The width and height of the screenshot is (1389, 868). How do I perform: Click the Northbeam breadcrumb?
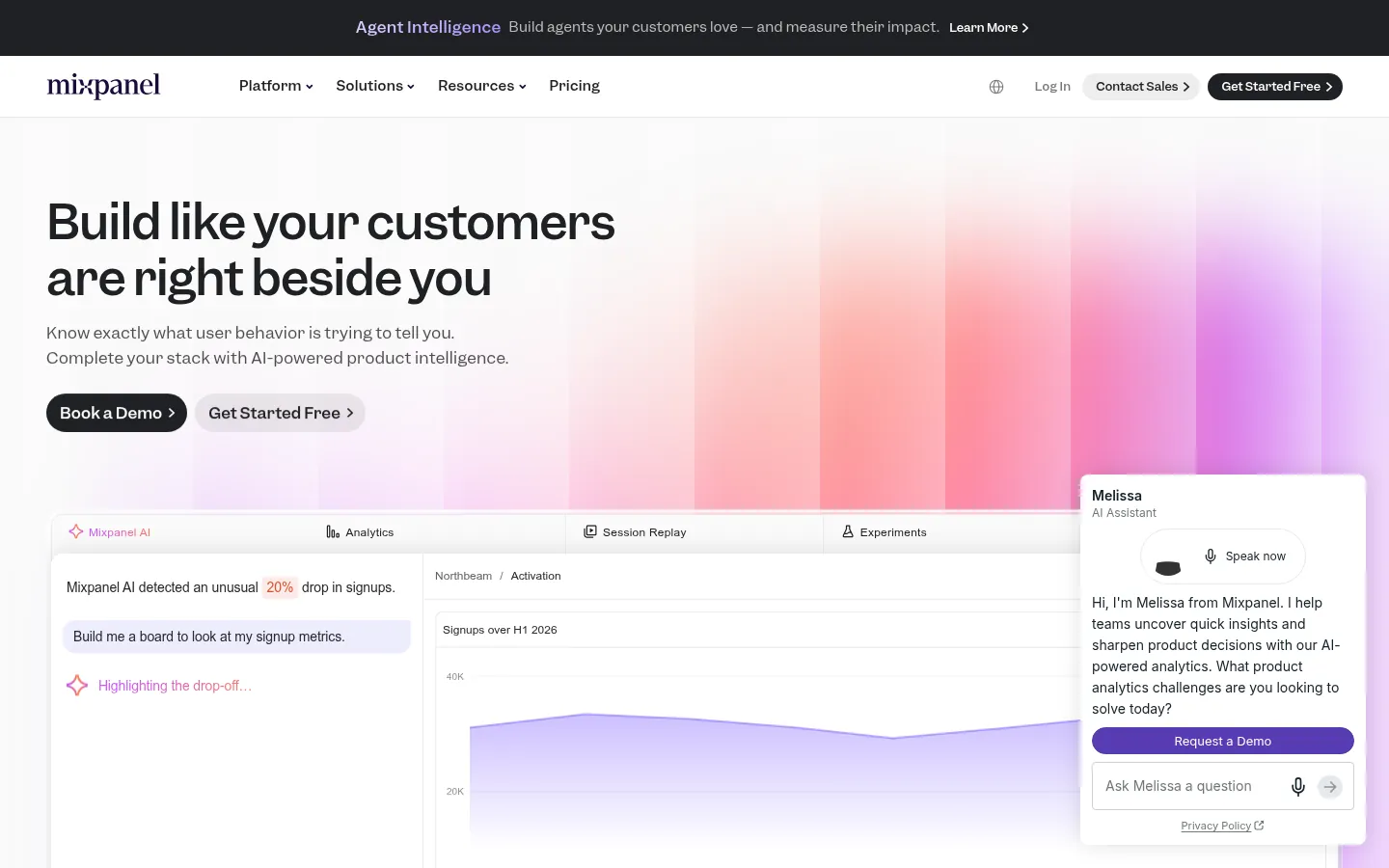pos(463,576)
